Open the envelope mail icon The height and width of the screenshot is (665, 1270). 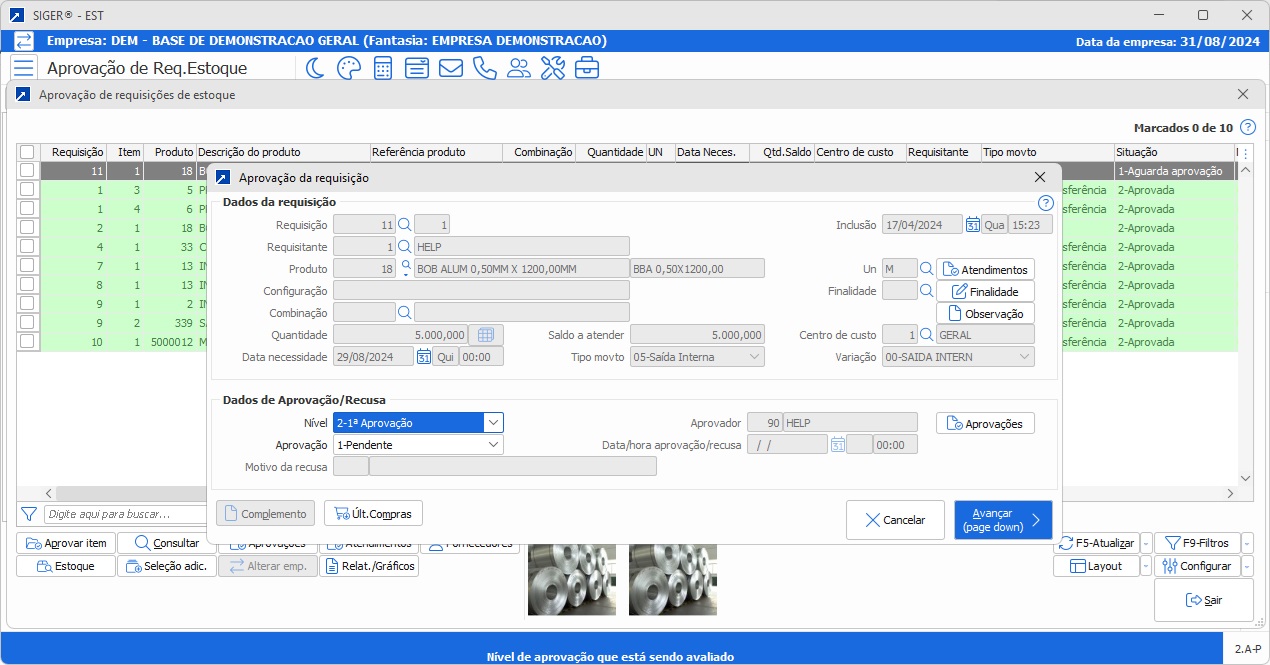[x=451, y=68]
